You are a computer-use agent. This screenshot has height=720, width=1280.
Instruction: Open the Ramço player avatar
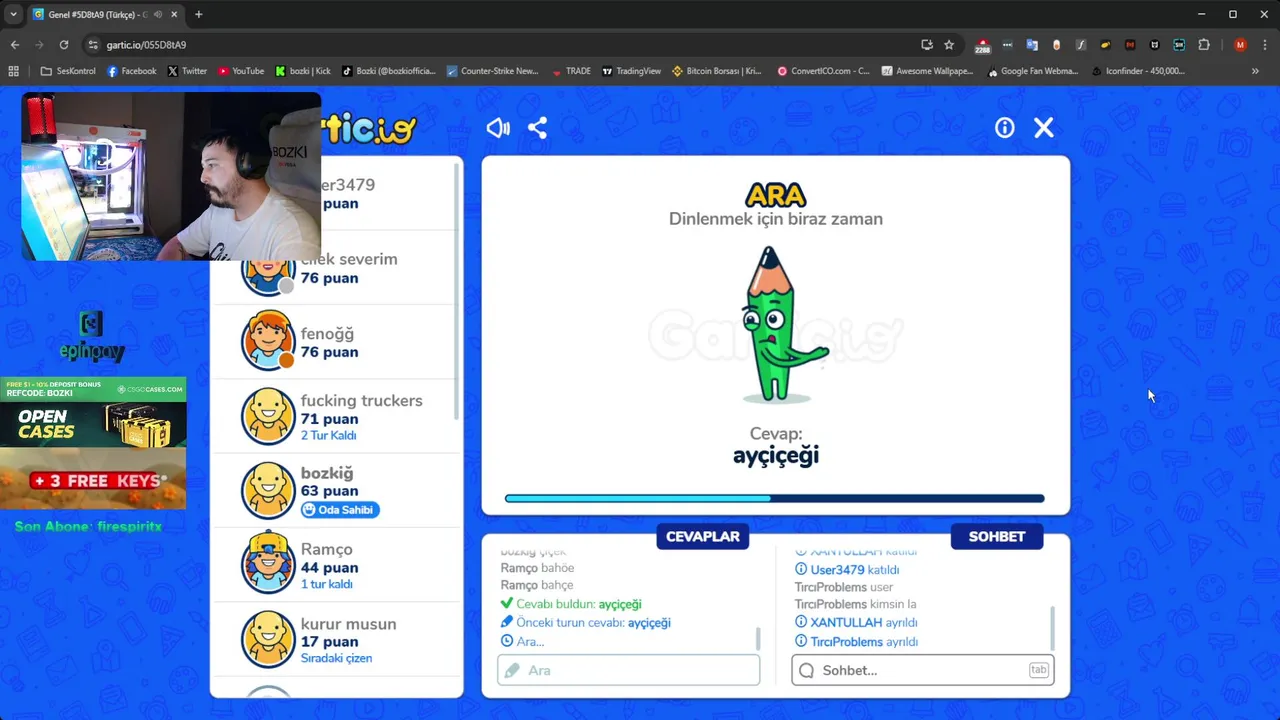268,564
